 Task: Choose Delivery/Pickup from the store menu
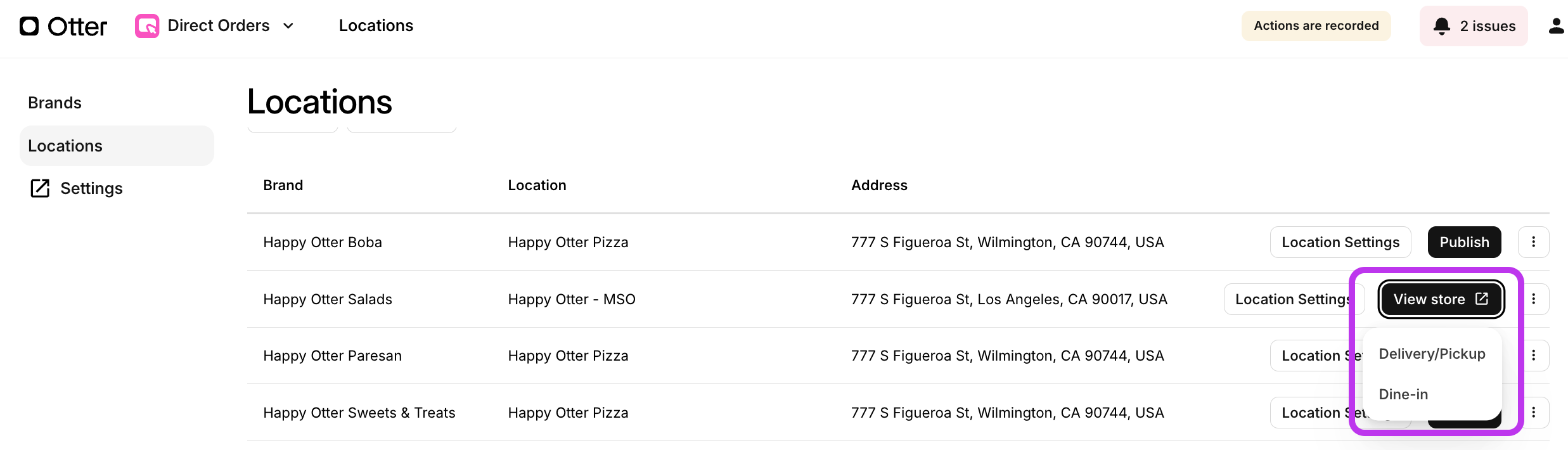click(x=1432, y=354)
